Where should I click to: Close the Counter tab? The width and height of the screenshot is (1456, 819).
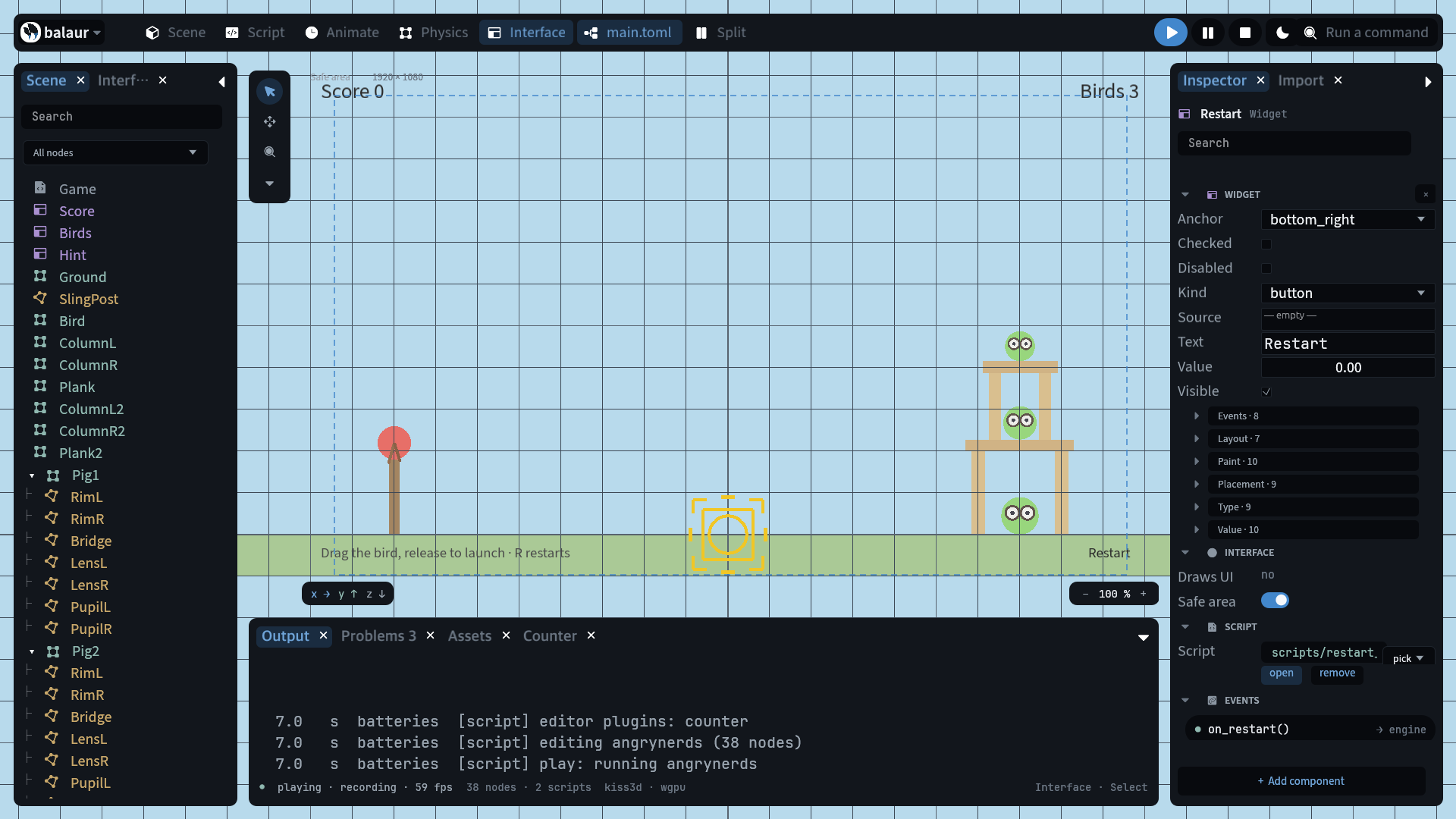pyautogui.click(x=591, y=635)
